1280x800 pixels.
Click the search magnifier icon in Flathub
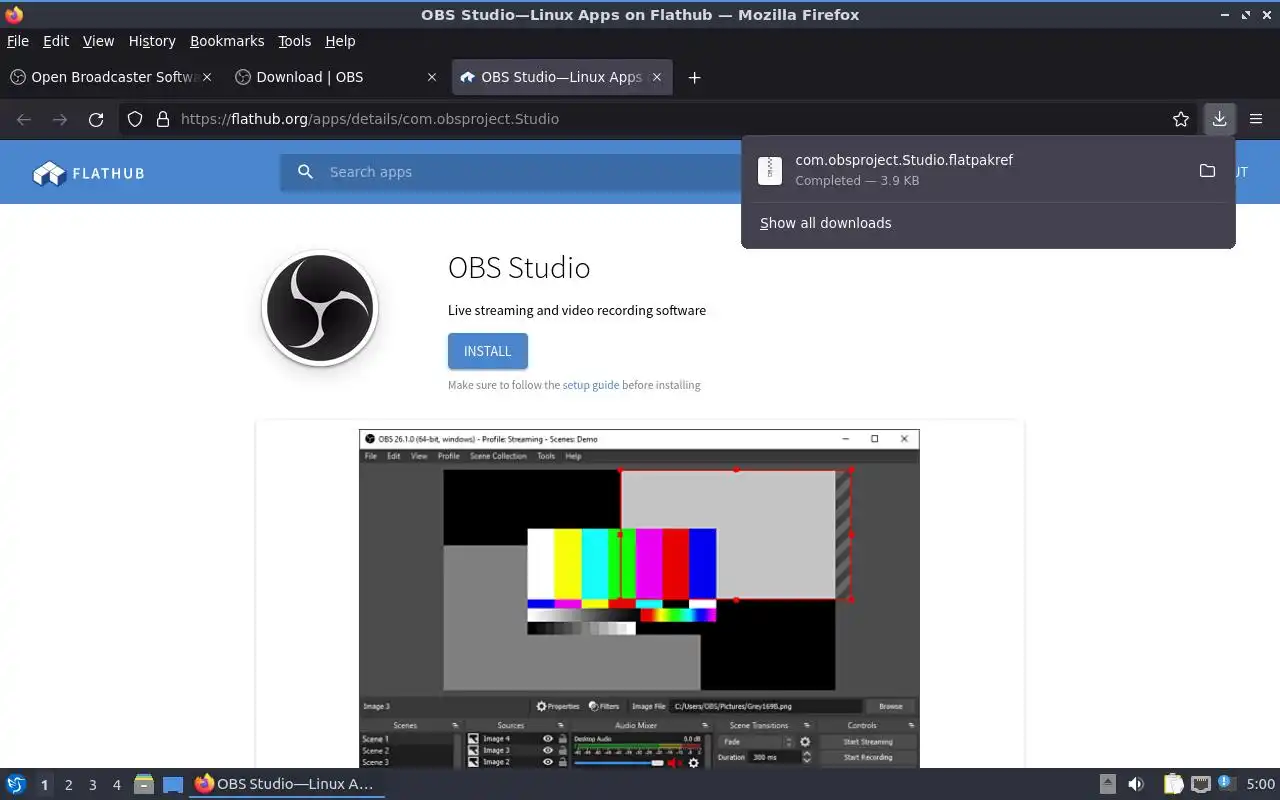coord(306,172)
